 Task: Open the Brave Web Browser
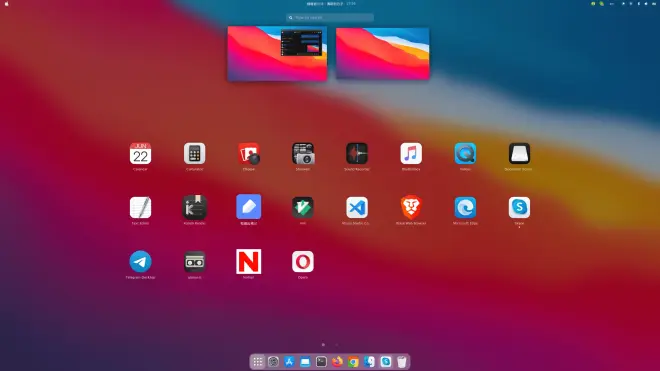pos(411,208)
